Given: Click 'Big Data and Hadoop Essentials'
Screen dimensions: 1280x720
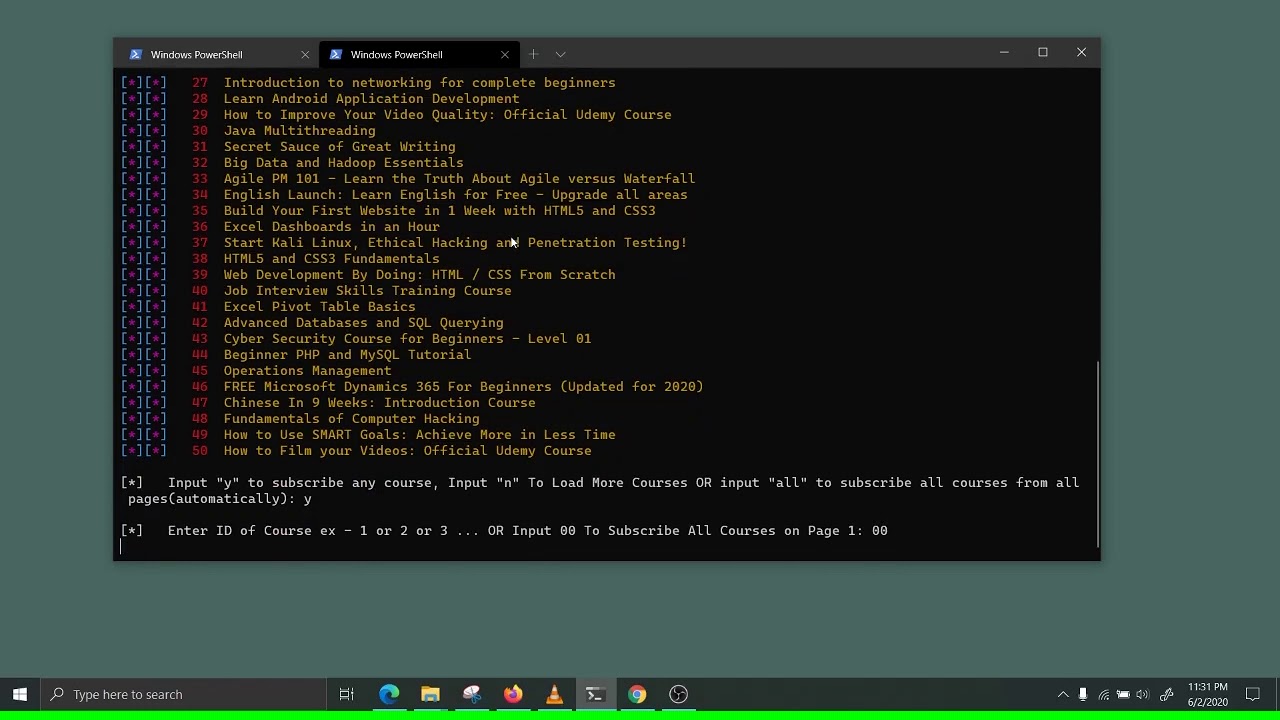Looking at the screenshot, I should click(x=343, y=163).
